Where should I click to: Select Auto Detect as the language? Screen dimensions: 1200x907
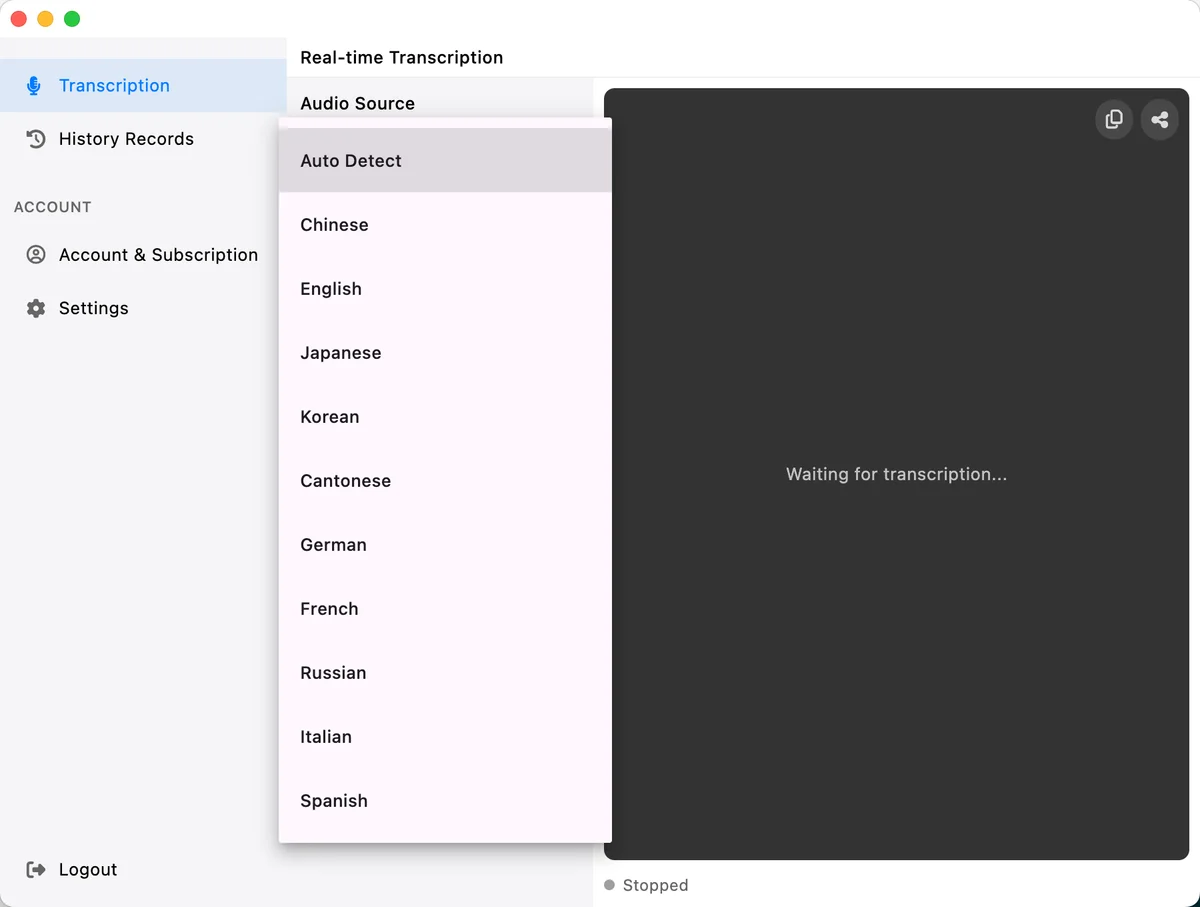coord(350,160)
